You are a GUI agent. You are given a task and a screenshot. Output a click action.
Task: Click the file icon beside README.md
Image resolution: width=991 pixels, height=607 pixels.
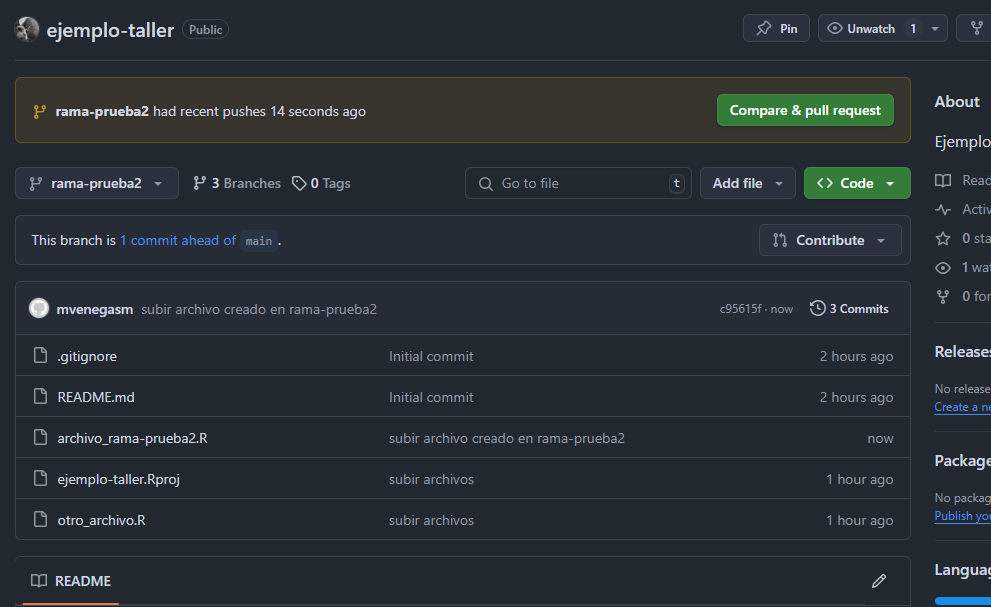pyautogui.click(x=40, y=396)
